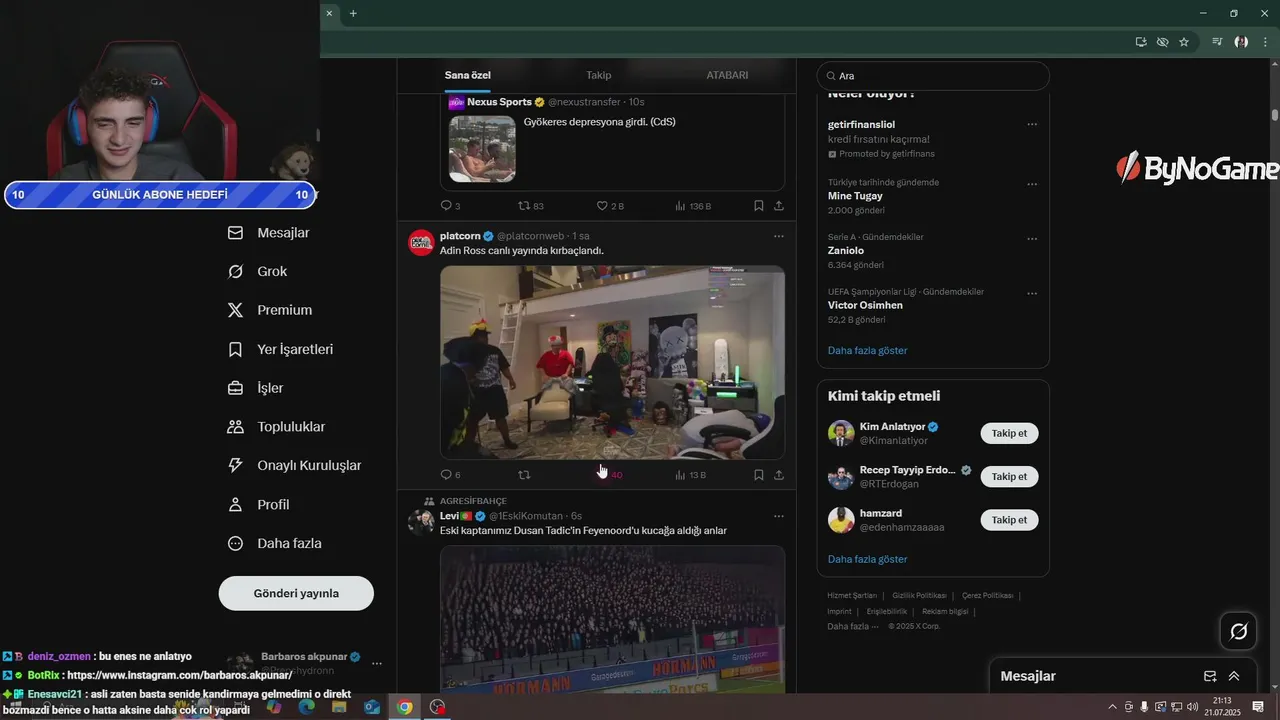Expand the Mesajlar drawer
The width and height of the screenshot is (1280, 720).
pos(1234,676)
